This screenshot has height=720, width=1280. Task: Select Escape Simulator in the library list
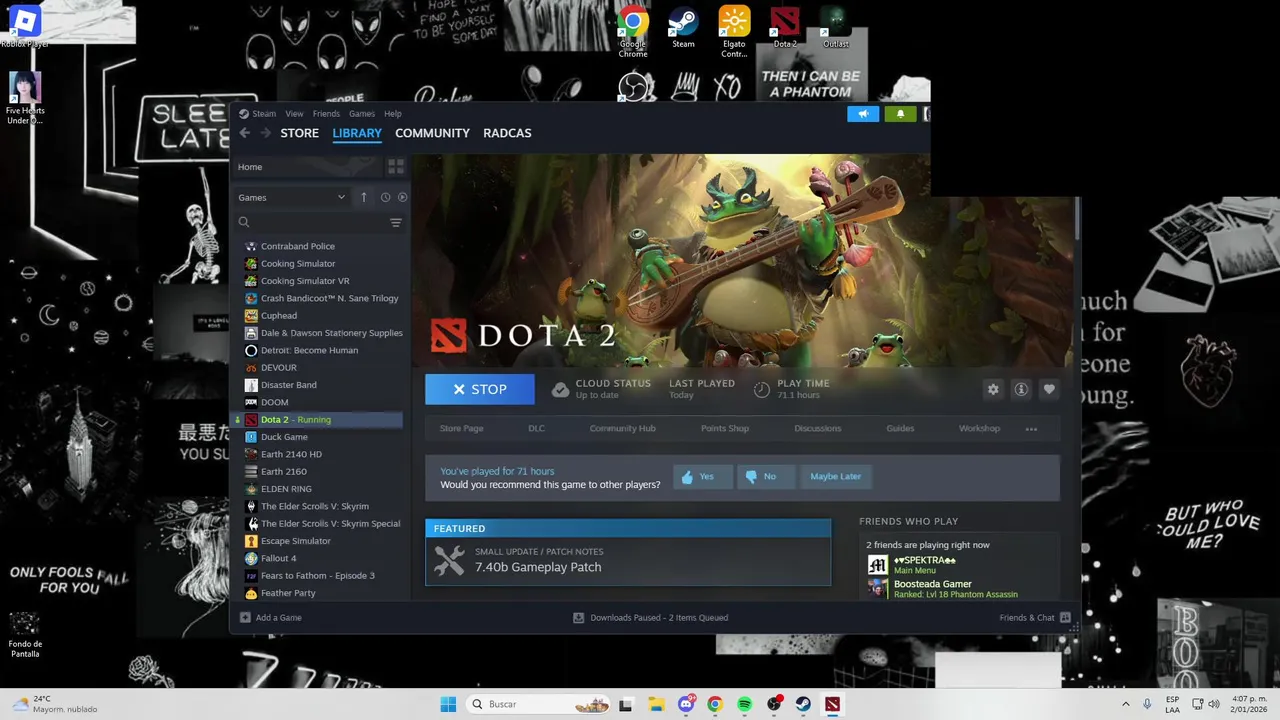318,541
